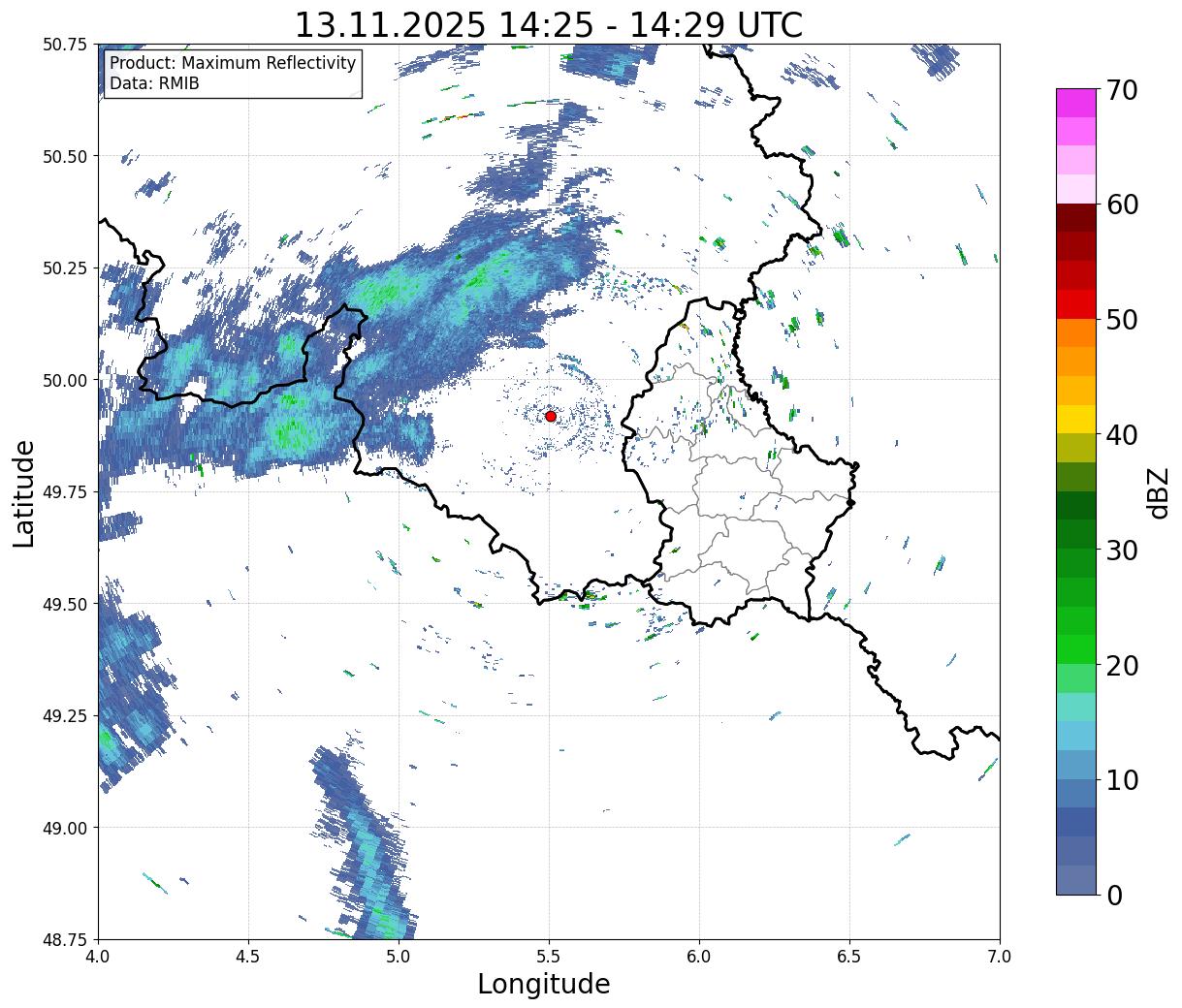Click the latitude tick label 48.75

click(x=65, y=939)
